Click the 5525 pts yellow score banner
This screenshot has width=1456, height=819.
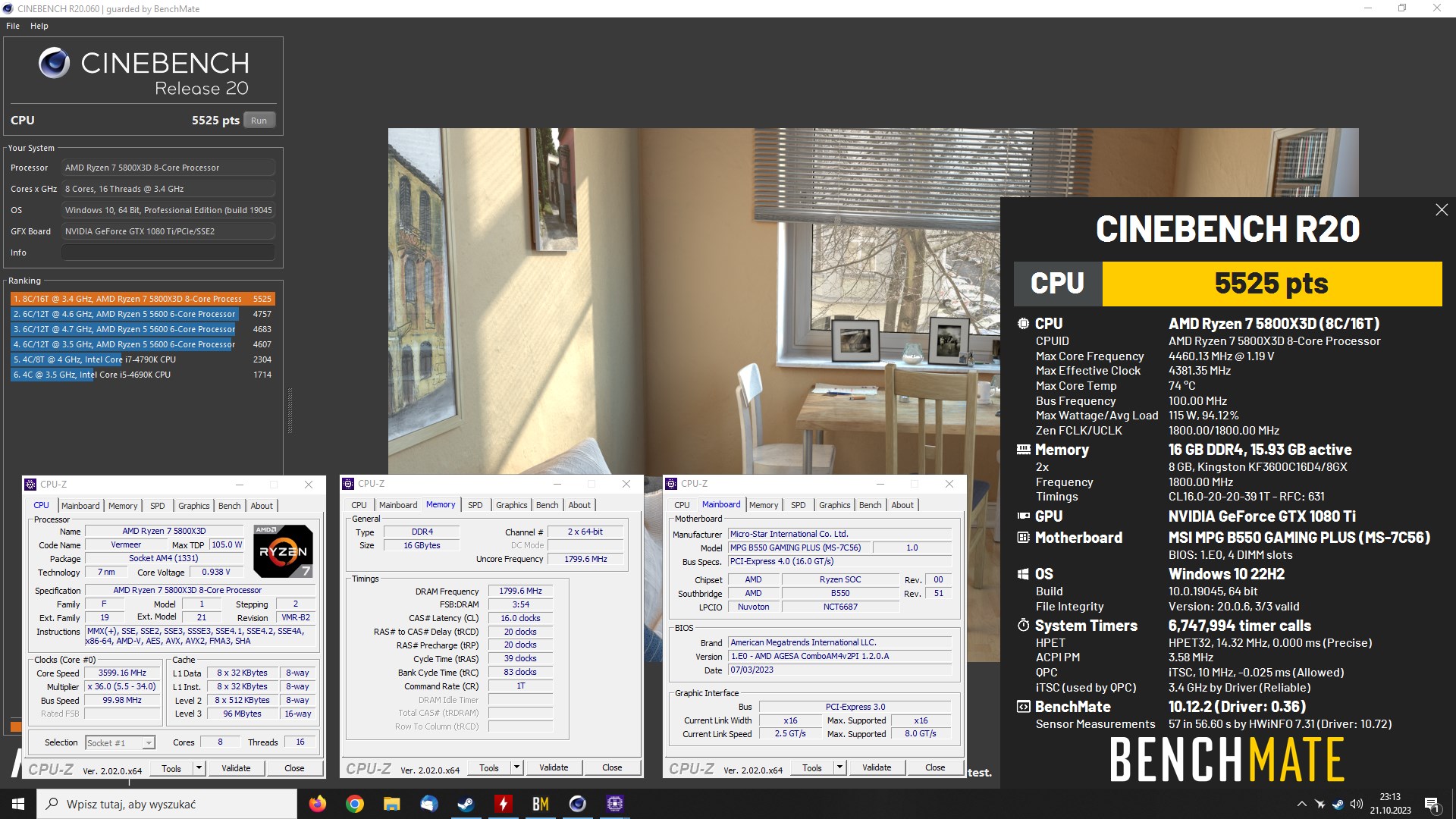click(x=1272, y=284)
